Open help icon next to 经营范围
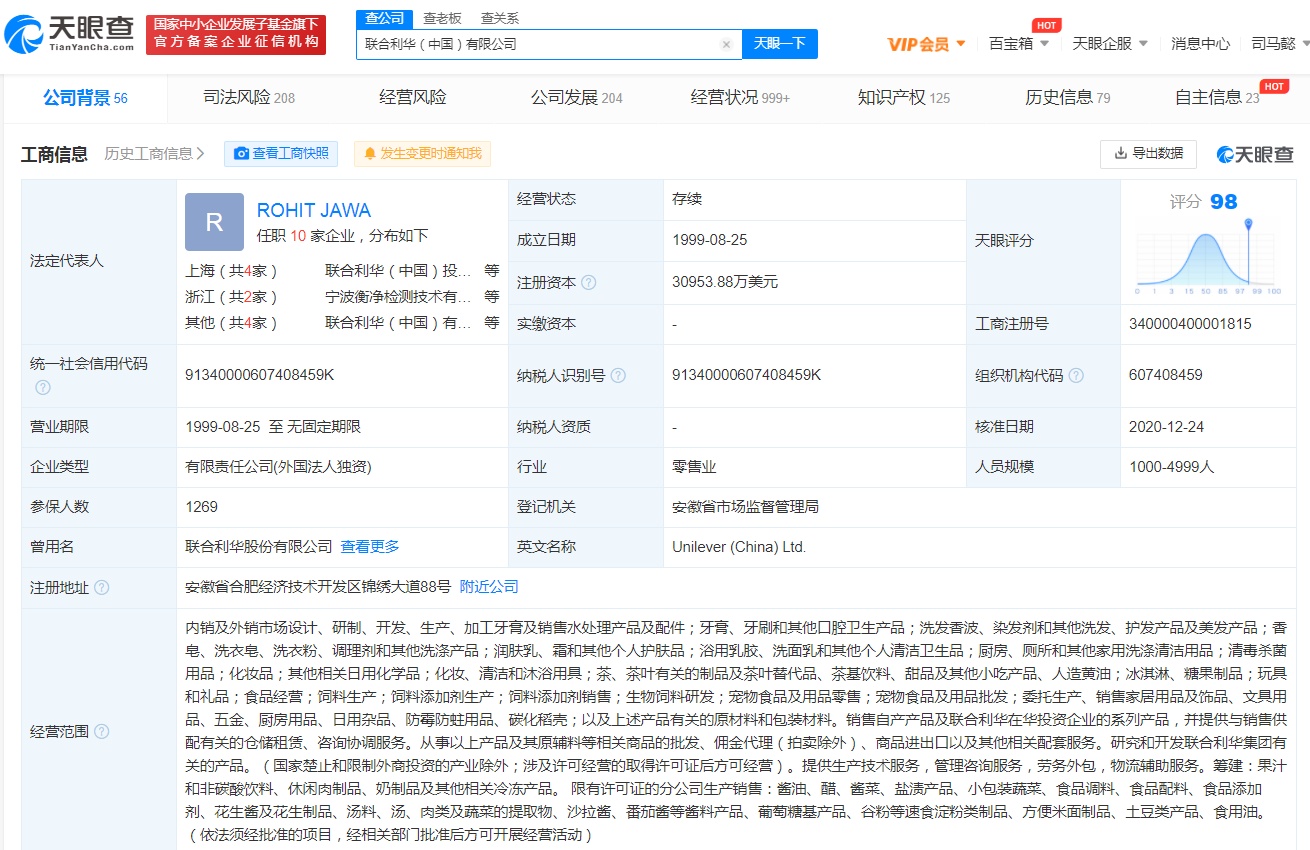Viewport: 1310px width, 850px height. click(101, 732)
